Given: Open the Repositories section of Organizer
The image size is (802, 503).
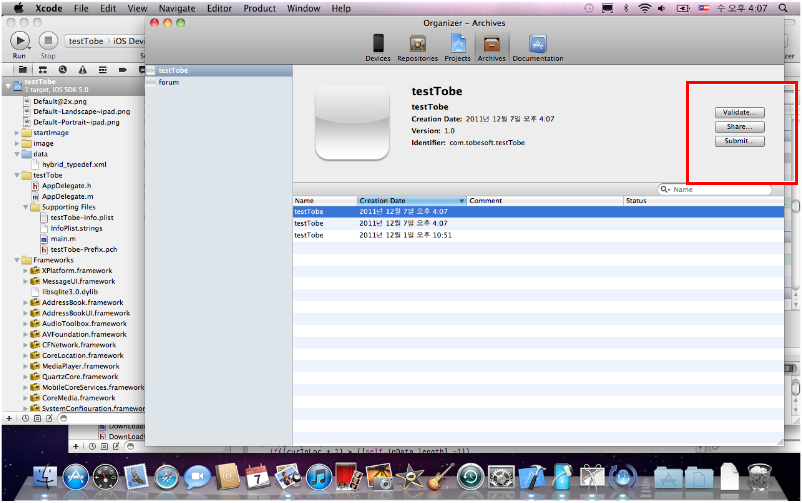Looking at the screenshot, I should [x=417, y=48].
